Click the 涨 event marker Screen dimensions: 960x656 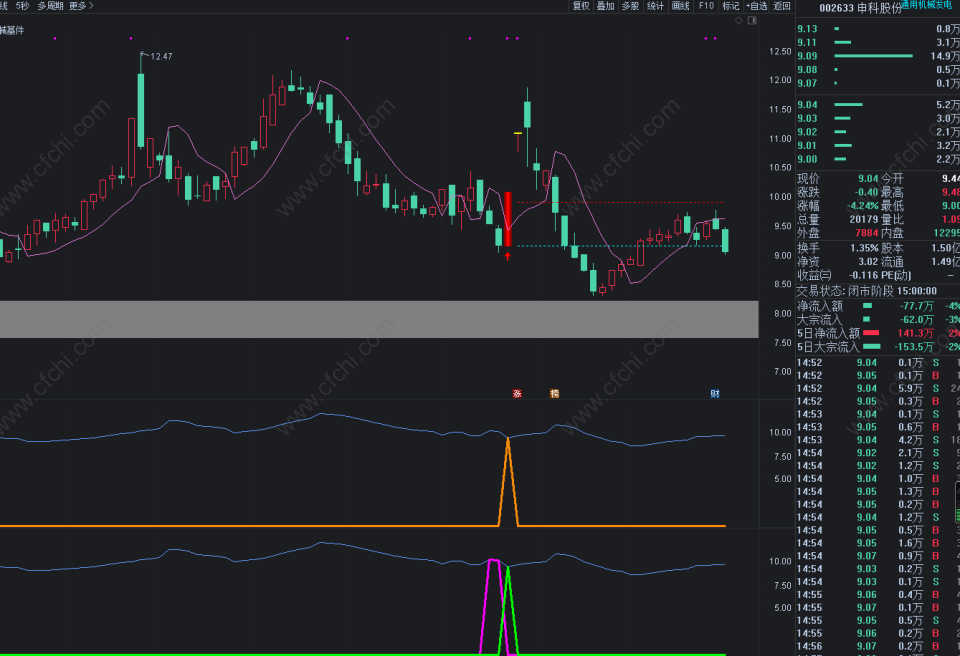(517, 393)
